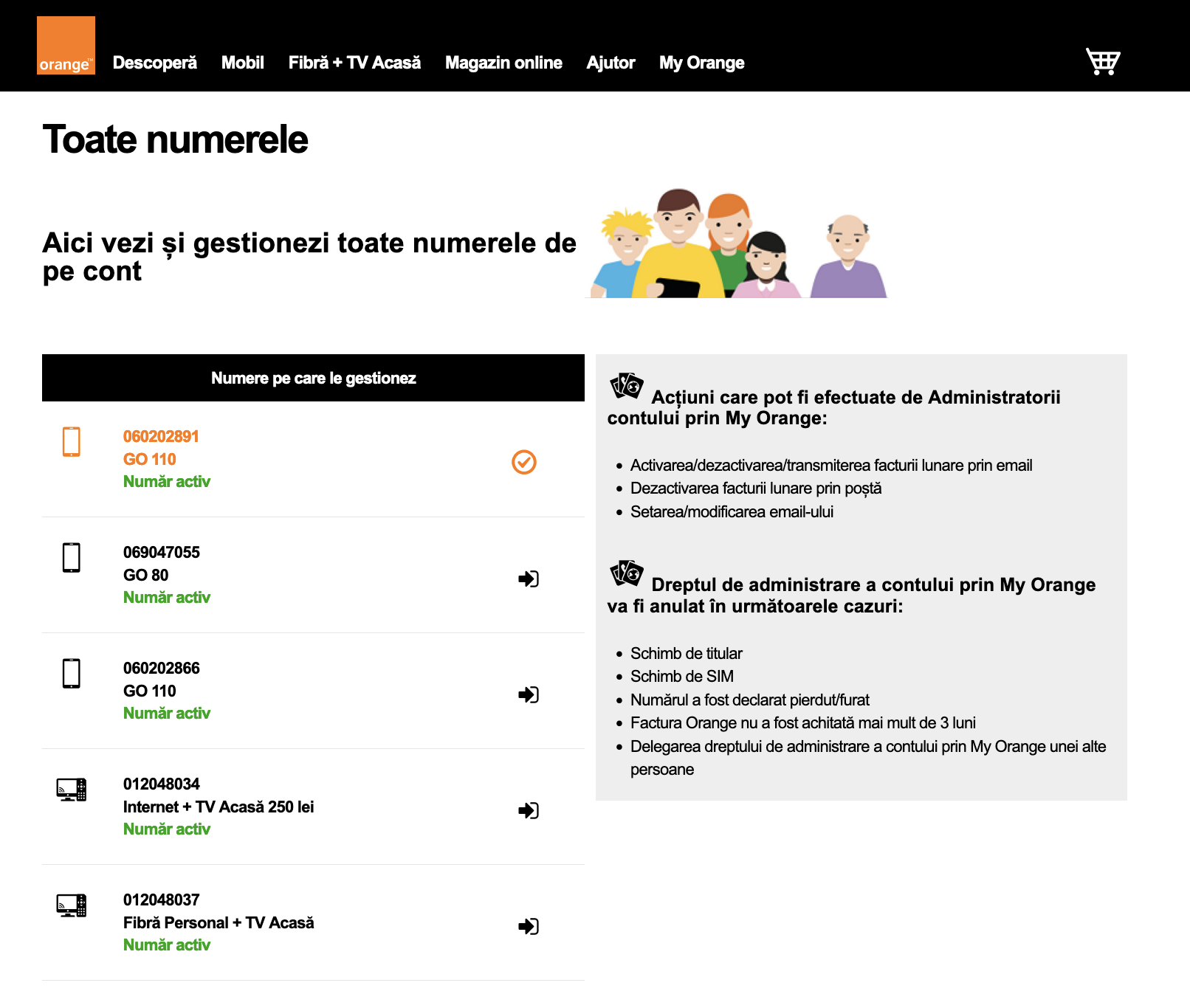Select the number 012048037 entry
The height and width of the screenshot is (1008, 1190).
tap(161, 900)
